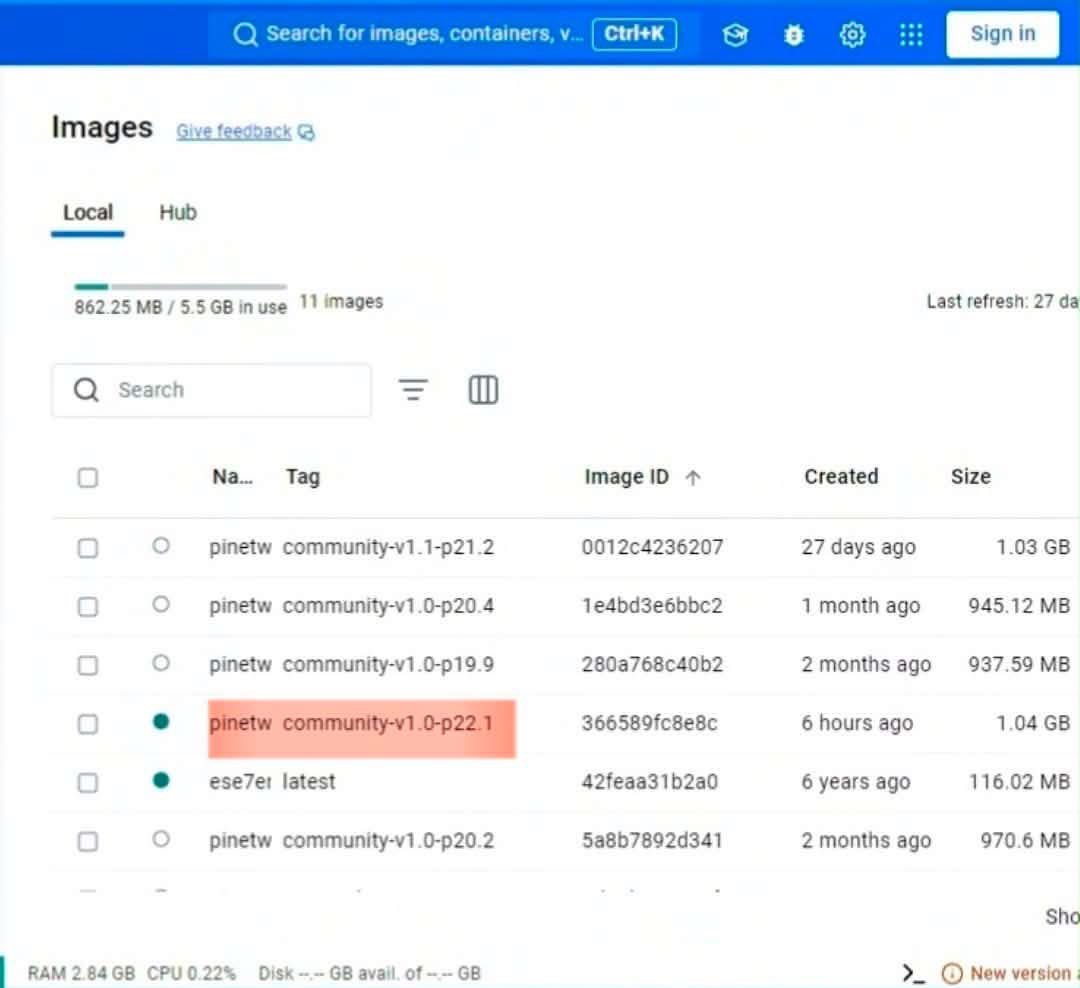Check the checkbox for community-v1.1-p21.2
Image resolution: width=1080 pixels, height=988 pixels.
pyautogui.click(x=87, y=547)
